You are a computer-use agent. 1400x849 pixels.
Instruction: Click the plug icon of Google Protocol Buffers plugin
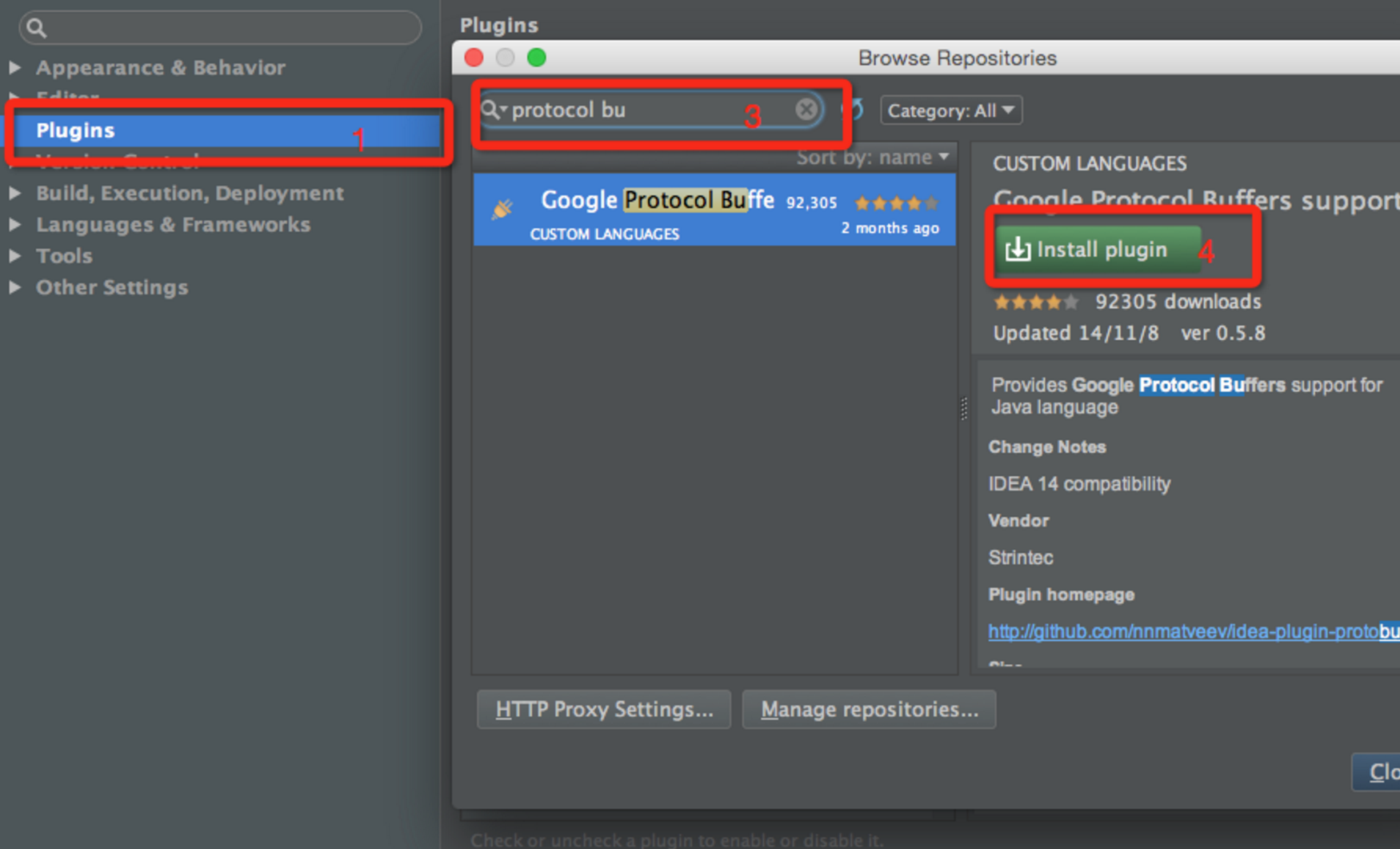[502, 209]
